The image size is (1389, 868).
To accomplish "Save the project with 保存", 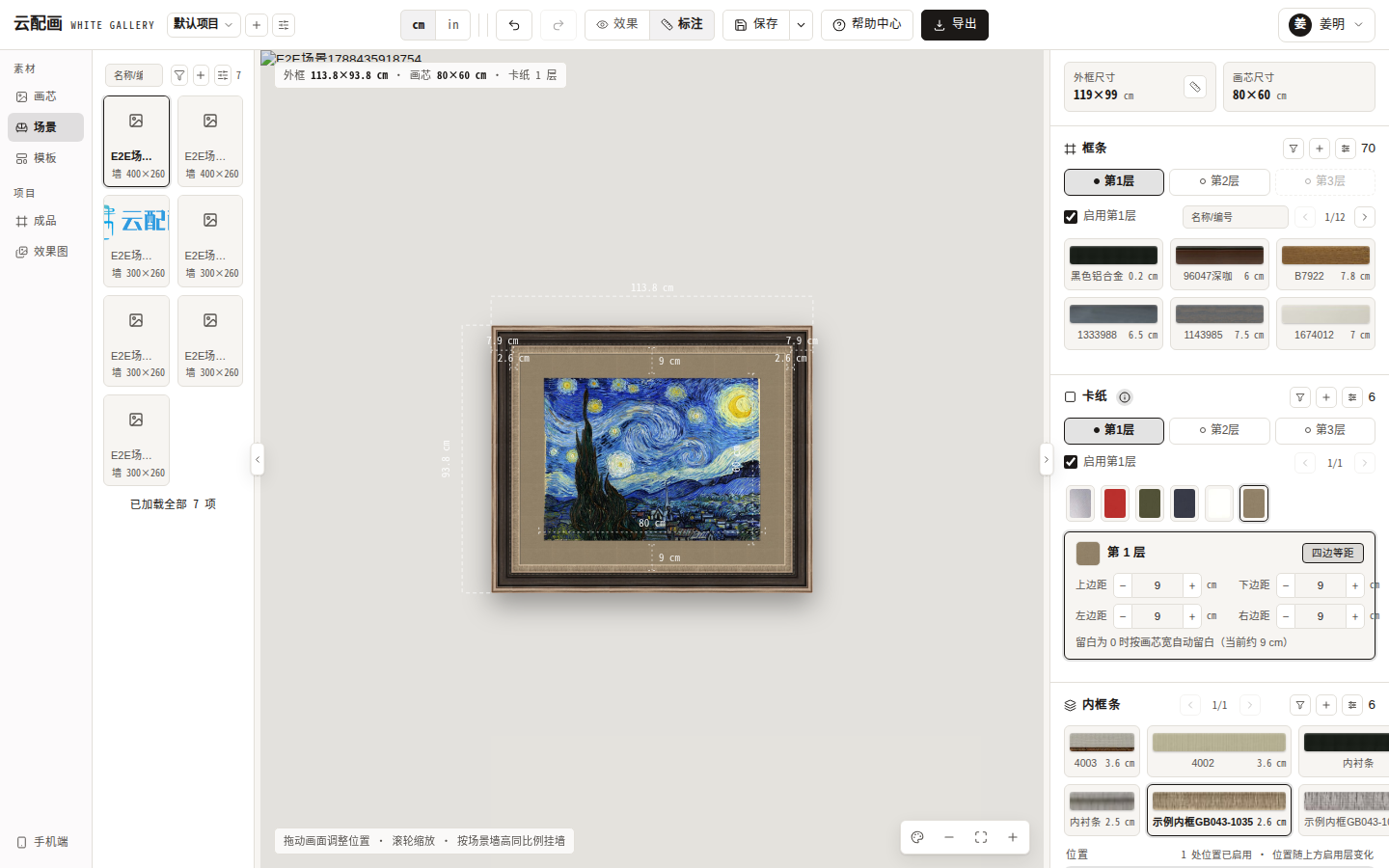I will (x=757, y=25).
